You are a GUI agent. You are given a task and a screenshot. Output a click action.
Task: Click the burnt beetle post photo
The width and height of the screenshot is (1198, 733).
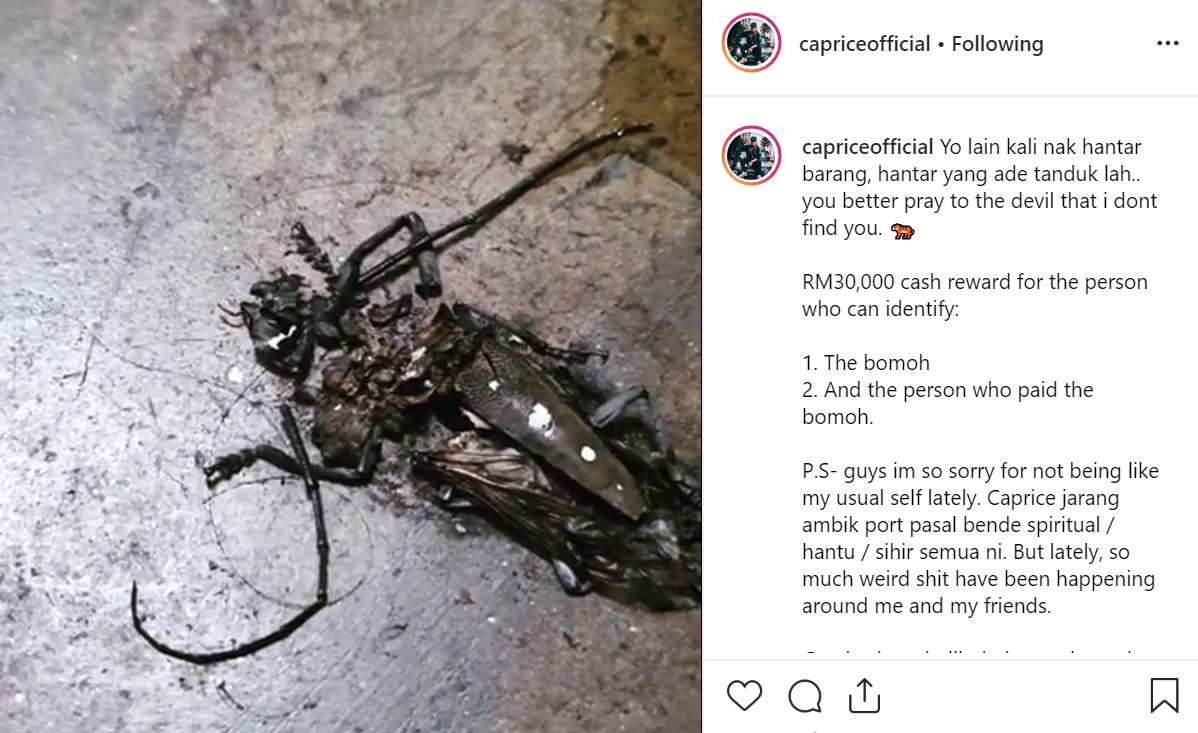[x=351, y=366]
